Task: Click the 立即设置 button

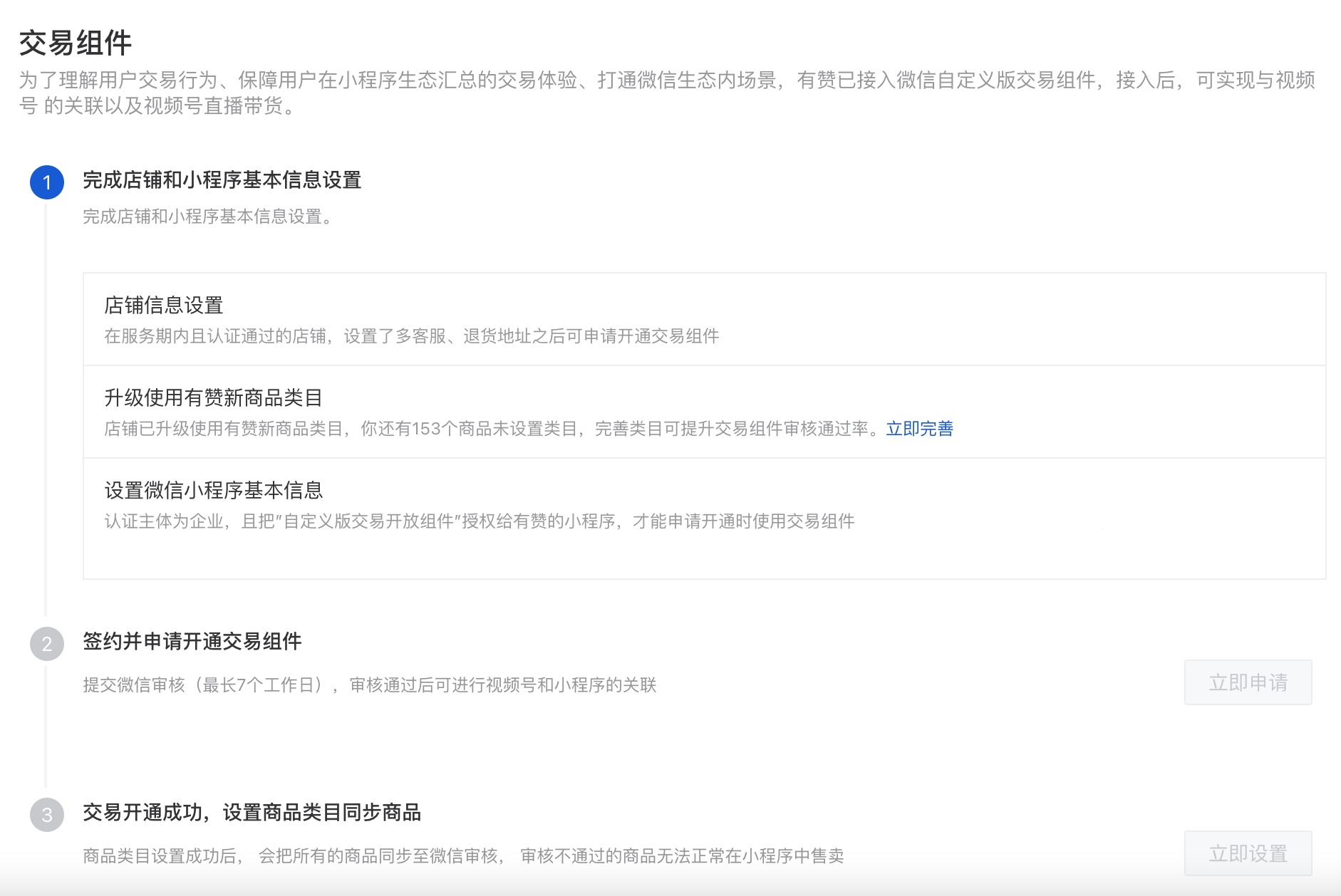Action: tap(1248, 853)
